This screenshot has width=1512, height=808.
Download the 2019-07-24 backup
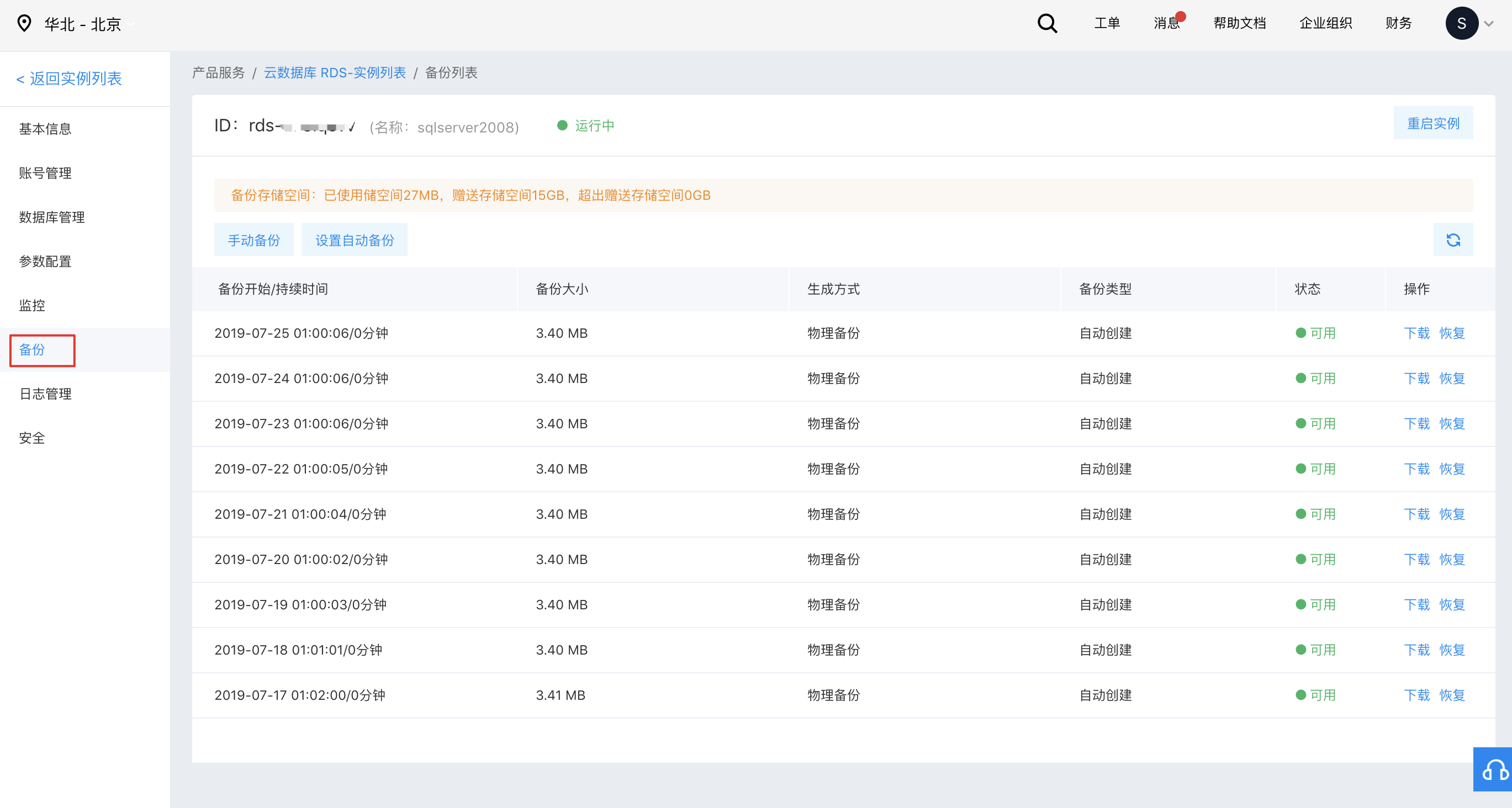[x=1416, y=379]
